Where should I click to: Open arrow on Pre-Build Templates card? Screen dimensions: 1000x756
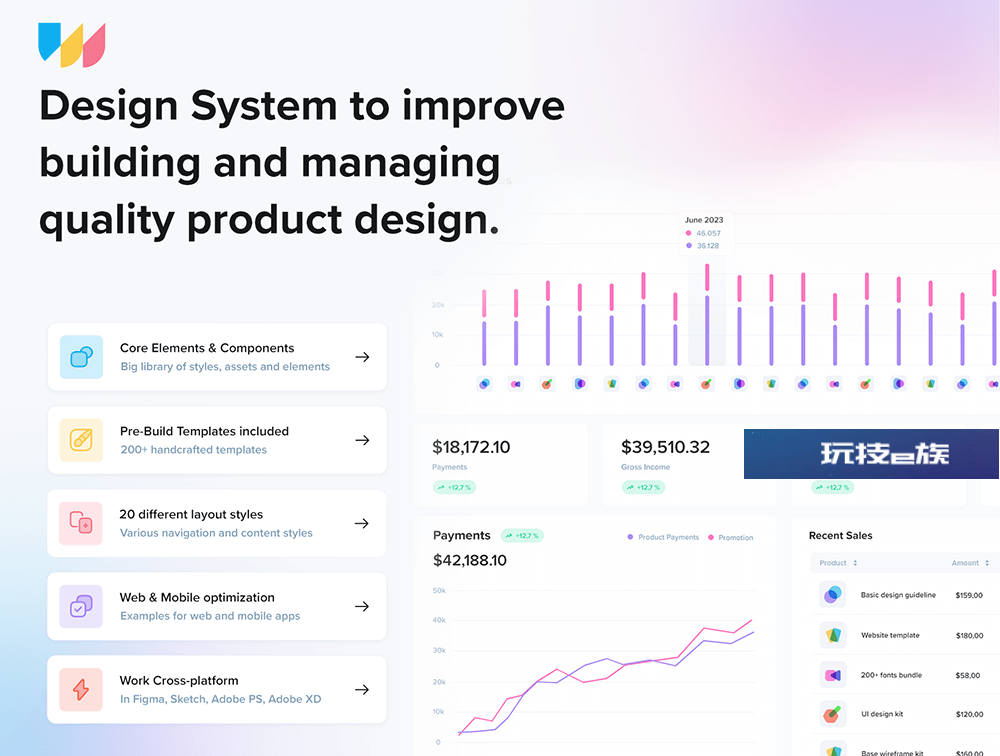tap(362, 440)
